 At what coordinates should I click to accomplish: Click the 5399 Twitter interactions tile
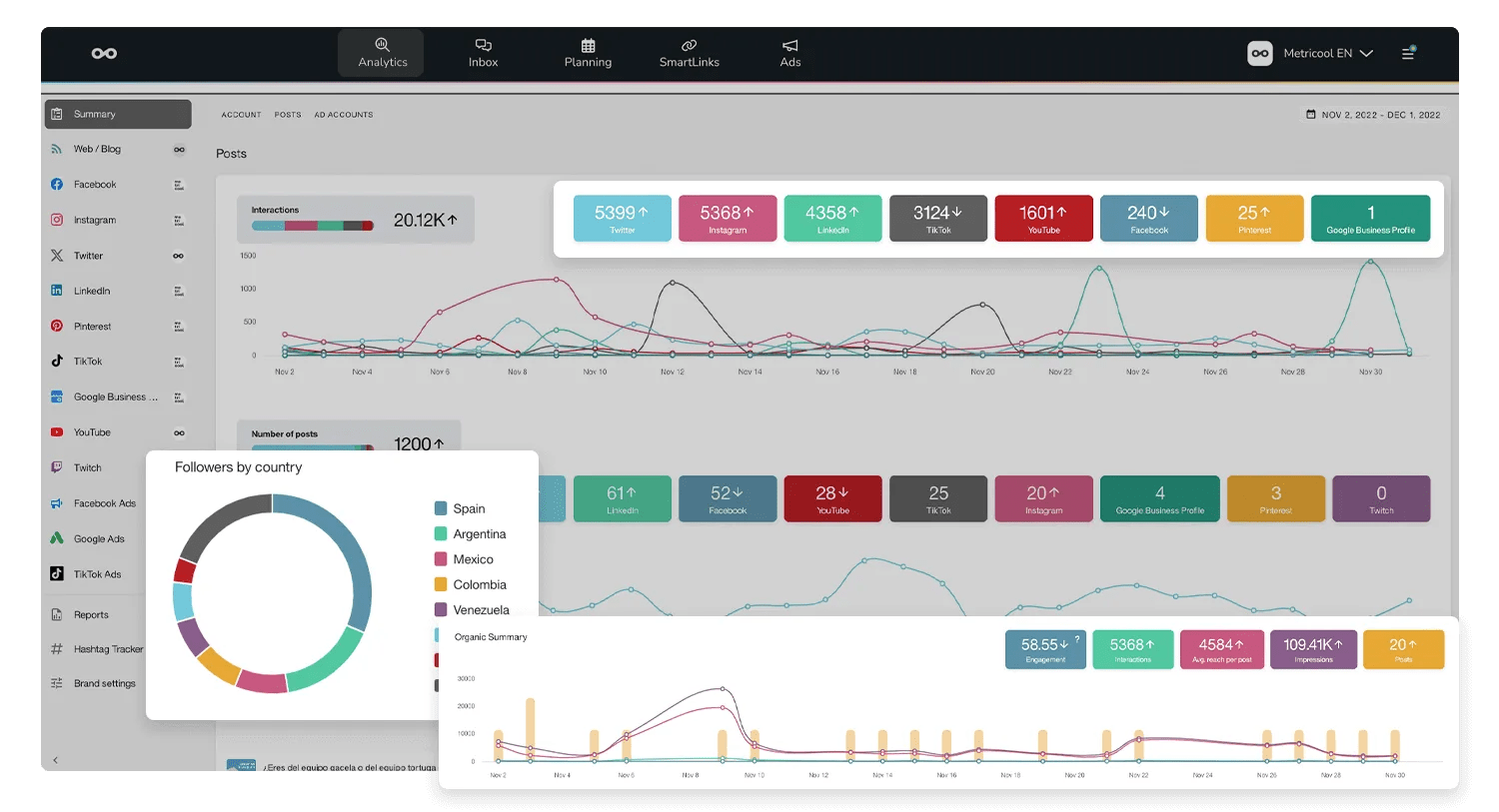click(x=622, y=218)
